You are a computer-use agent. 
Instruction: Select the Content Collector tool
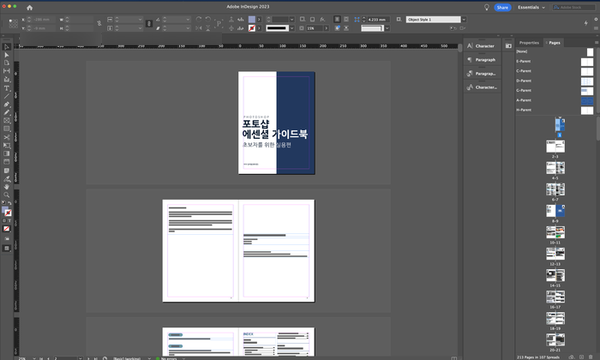tap(7, 79)
